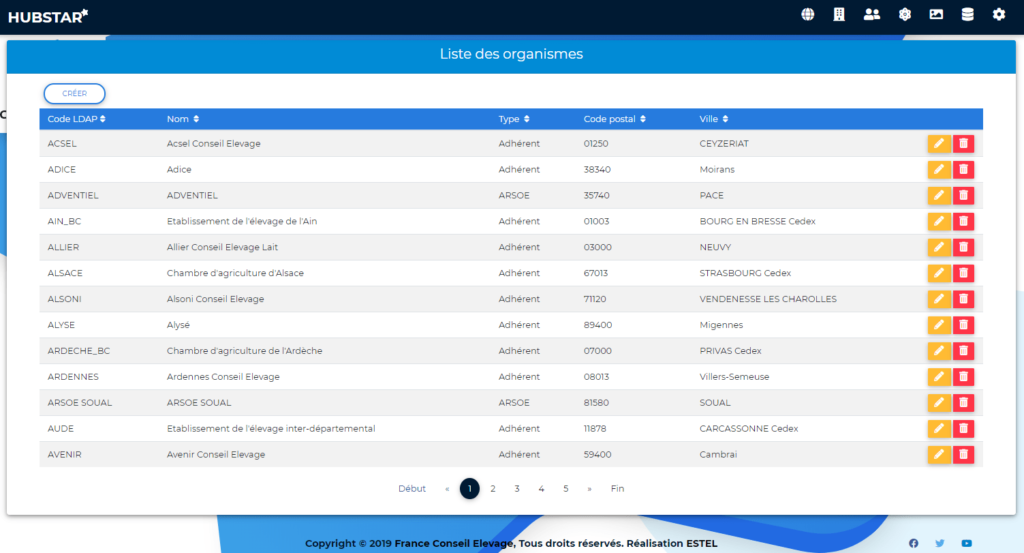
Task: Delete the ADICE row
Action: point(963,170)
